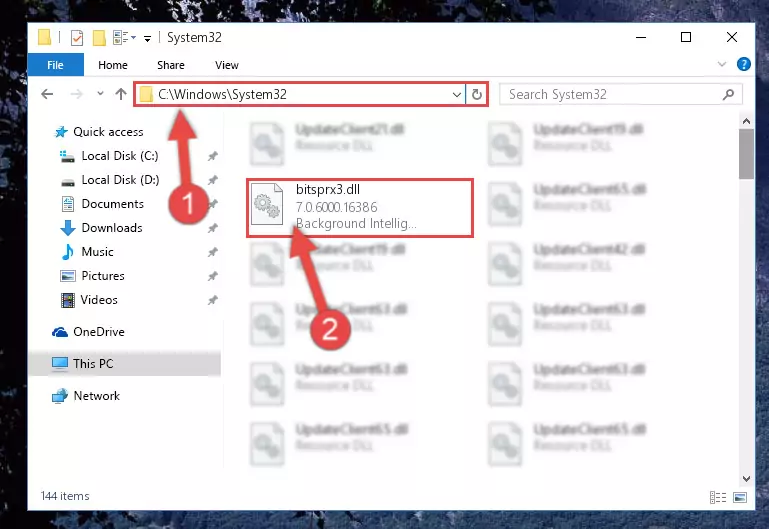
Task: Click the scroll down arrow of file list
Action: (746, 479)
